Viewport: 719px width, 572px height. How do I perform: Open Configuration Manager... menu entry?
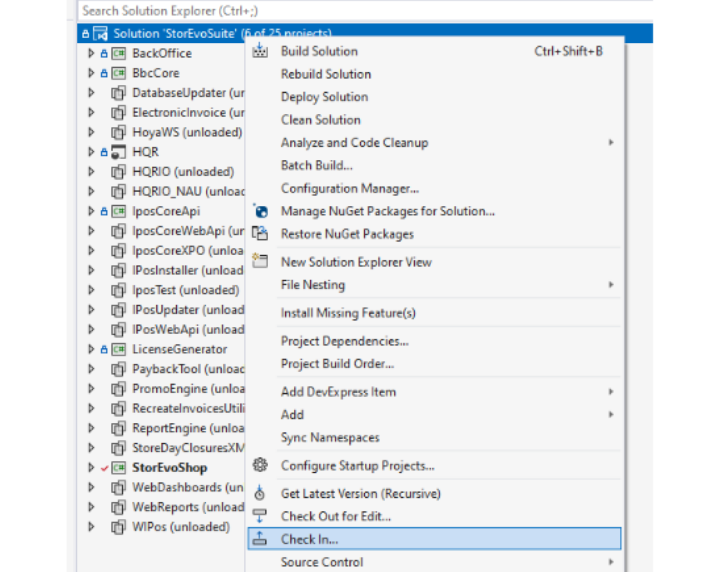click(x=434, y=188)
